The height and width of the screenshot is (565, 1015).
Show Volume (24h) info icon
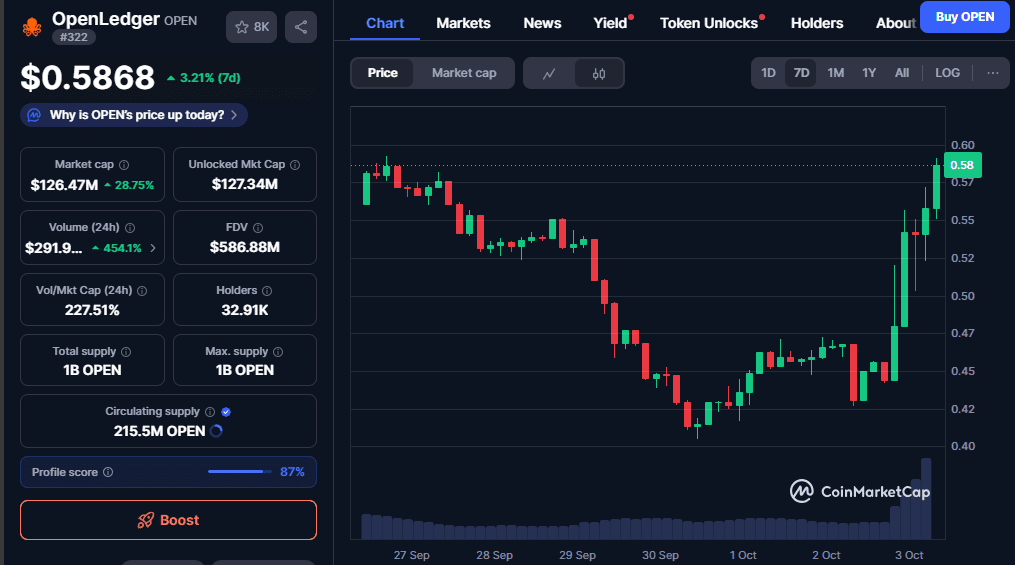point(130,228)
